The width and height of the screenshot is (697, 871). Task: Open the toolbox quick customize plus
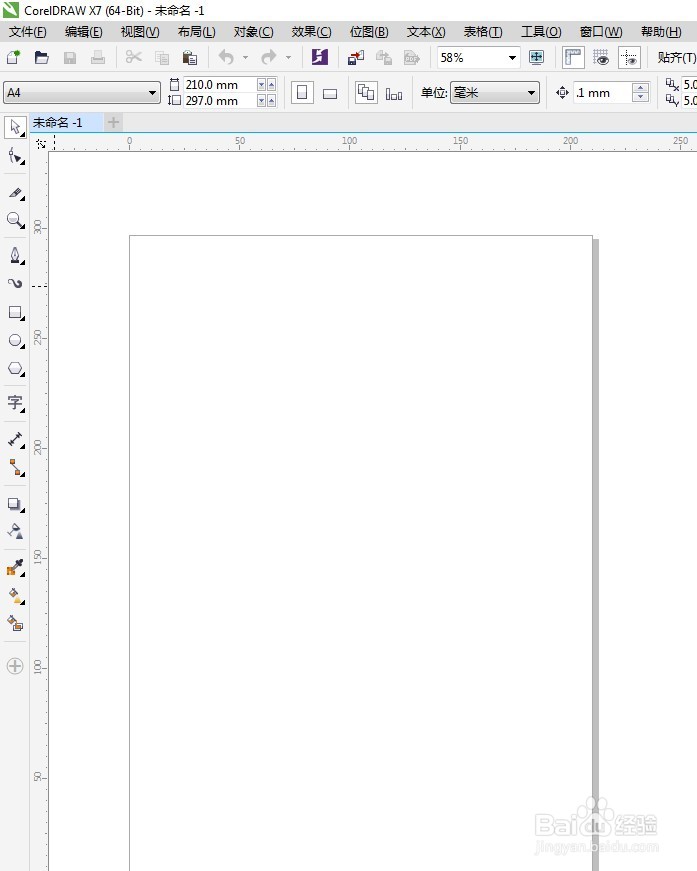point(15,665)
